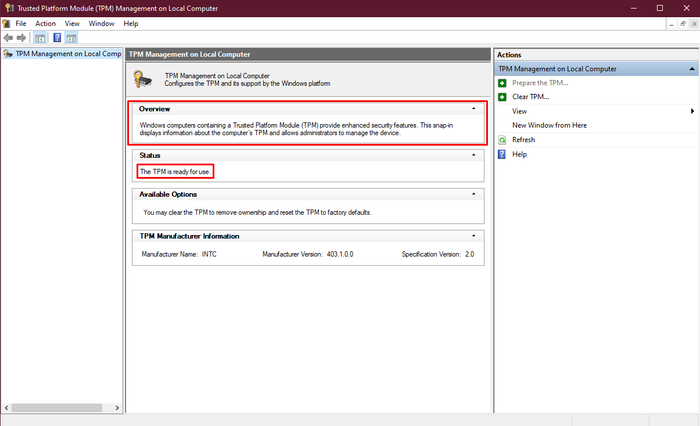Click the Specification Version 2.0 value

click(x=469, y=254)
